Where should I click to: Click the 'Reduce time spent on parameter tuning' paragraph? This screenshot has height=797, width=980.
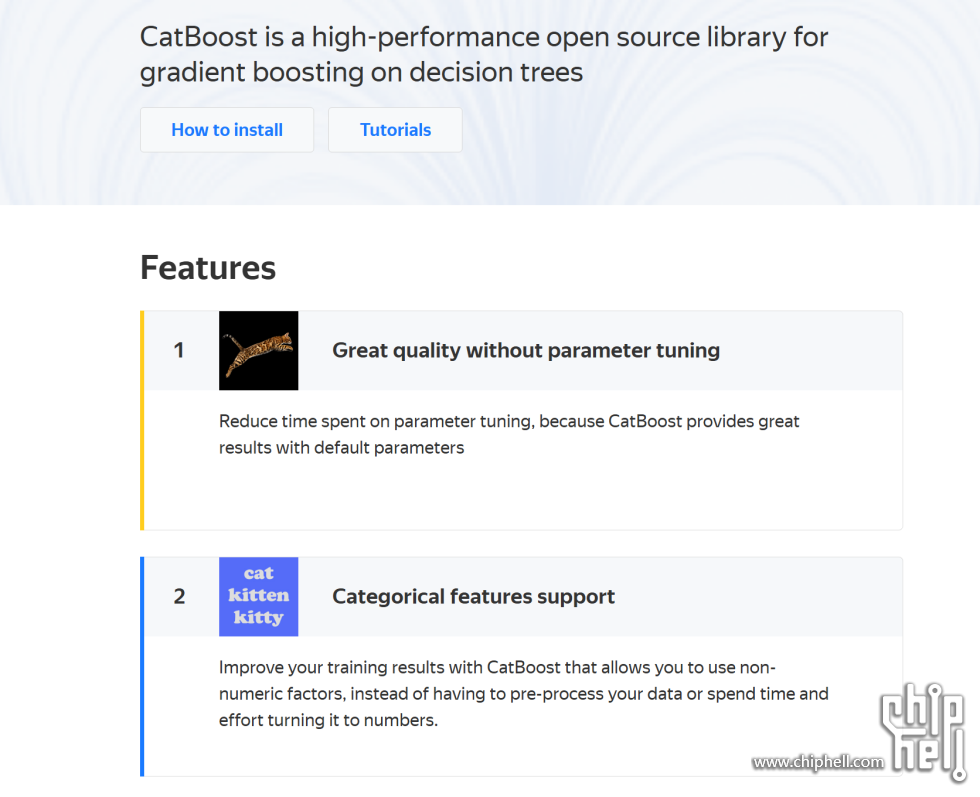coord(509,434)
